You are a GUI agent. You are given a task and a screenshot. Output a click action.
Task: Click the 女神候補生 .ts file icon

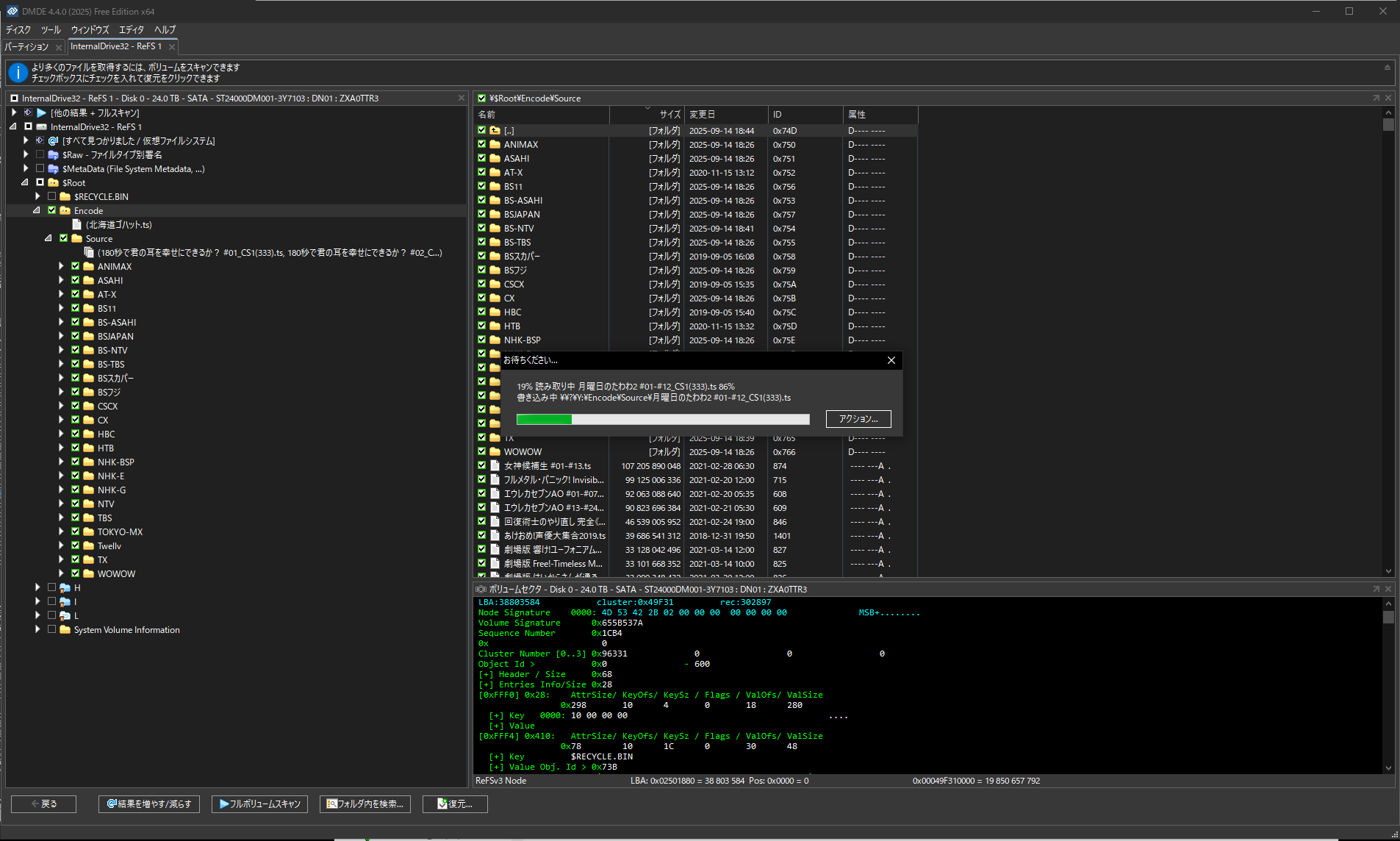click(x=495, y=466)
